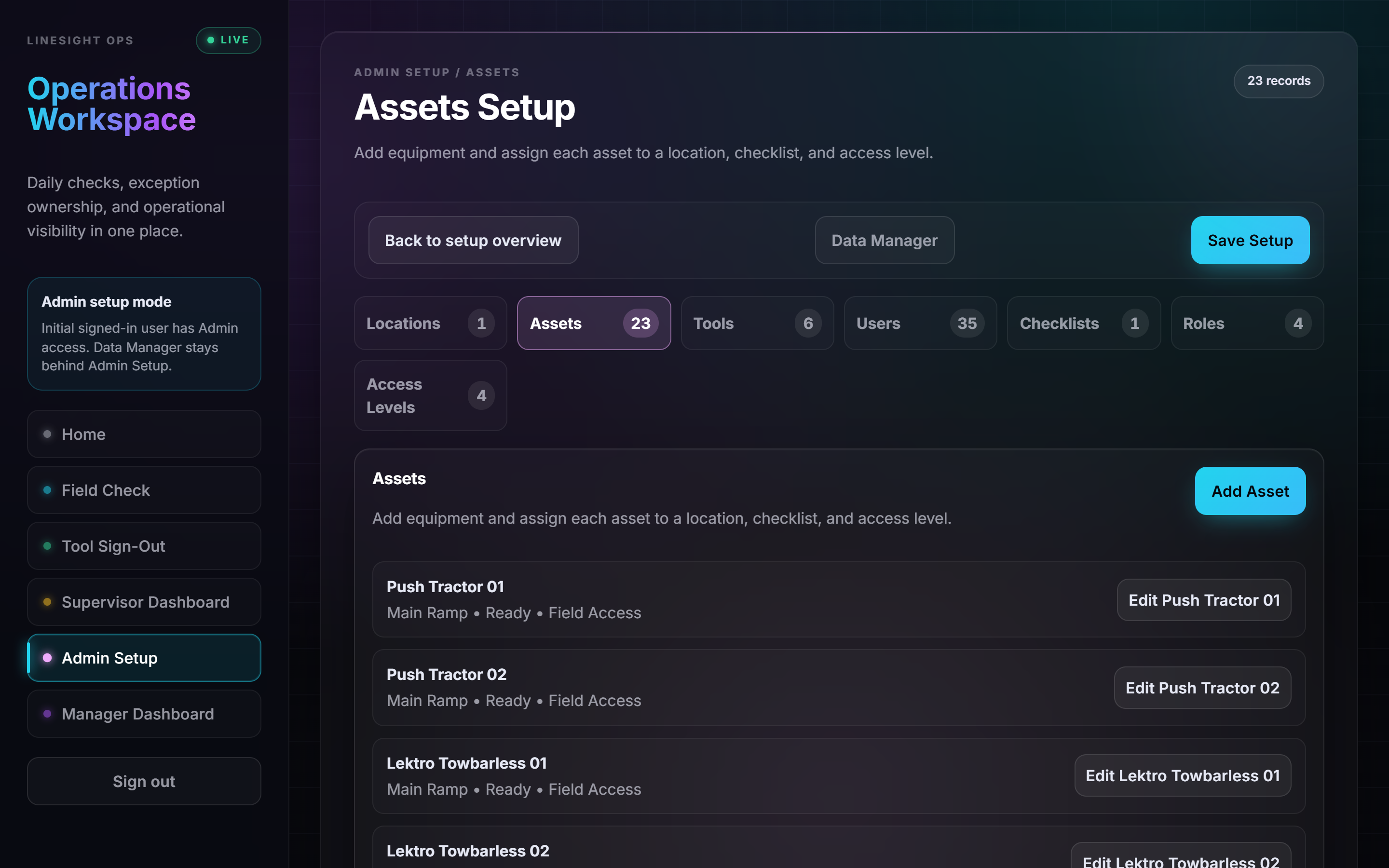The height and width of the screenshot is (868, 1389).
Task: Click the 23 records badge
Action: click(x=1279, y=81)
